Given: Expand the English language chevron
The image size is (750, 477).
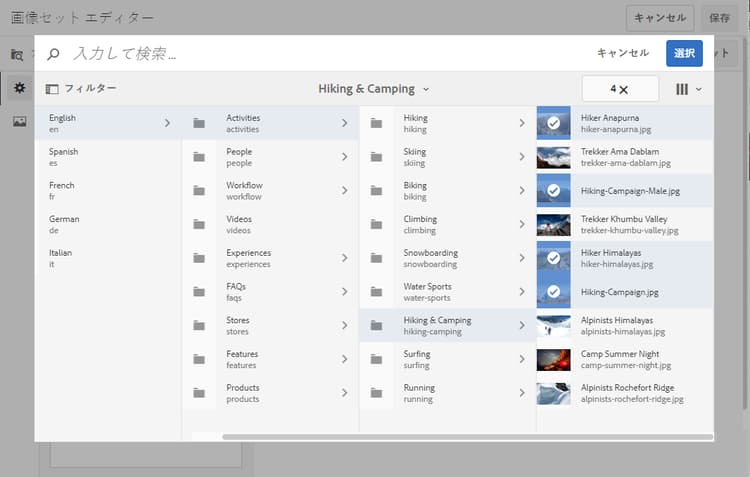Looking at the screenshot, I should [167, 123].
